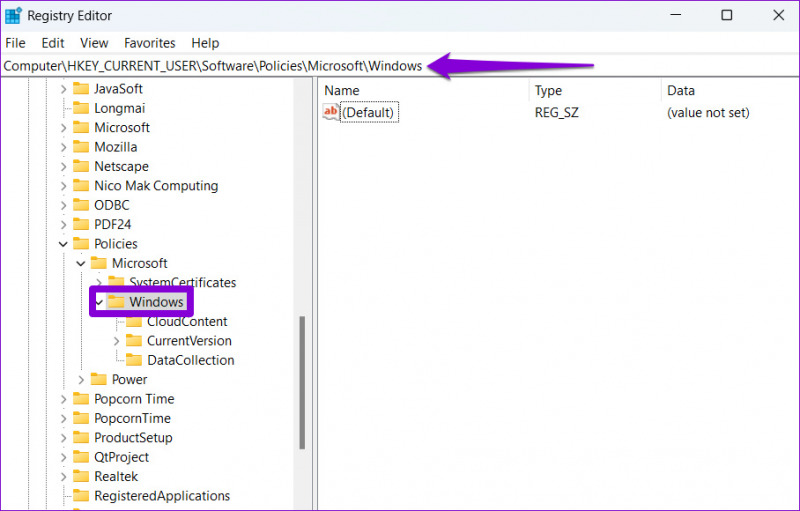Expand the ODBC key
Screen dimensions: 800x511
pos(63,206)
